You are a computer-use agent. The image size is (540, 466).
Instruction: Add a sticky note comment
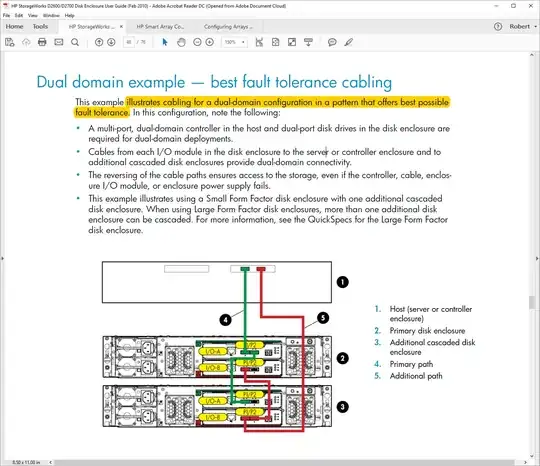pyautogui.click(x=332, y=42)
